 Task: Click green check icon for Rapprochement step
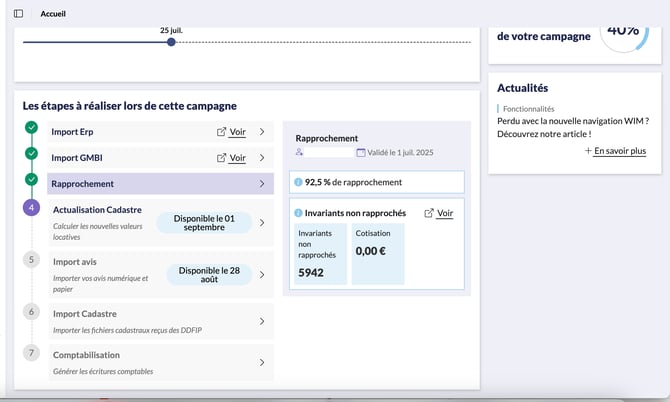pos(31,179)
